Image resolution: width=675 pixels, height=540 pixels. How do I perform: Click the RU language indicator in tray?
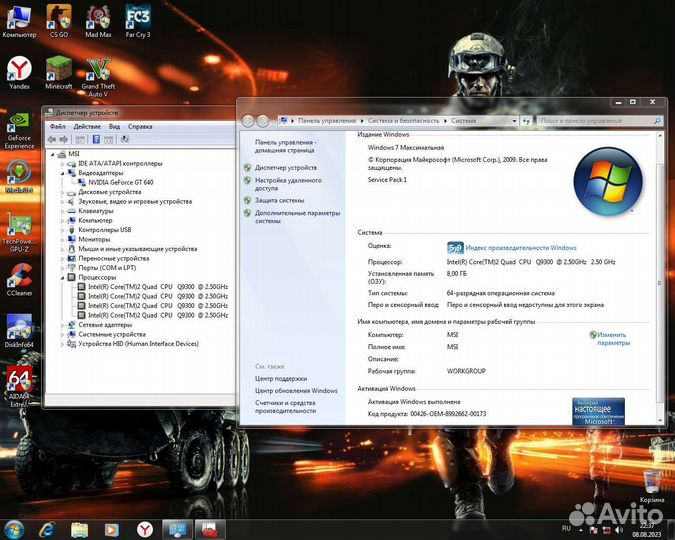pyautogui.click(x=566, y=528)
